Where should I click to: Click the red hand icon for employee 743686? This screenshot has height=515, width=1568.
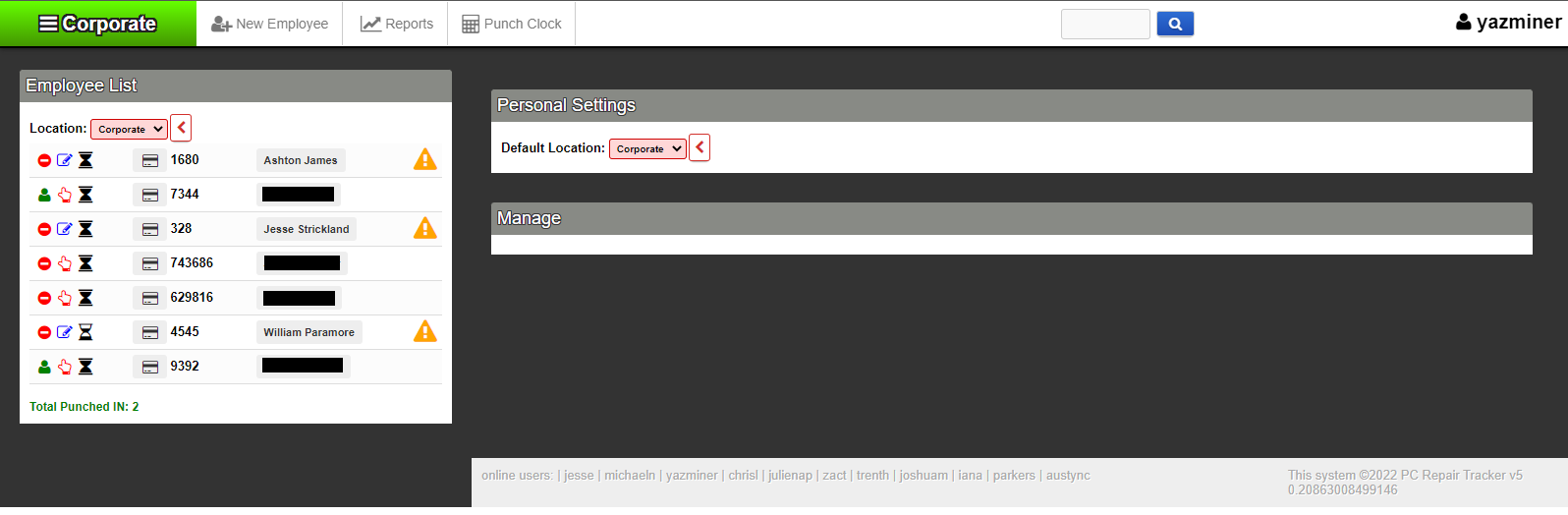tap(65, 263)
